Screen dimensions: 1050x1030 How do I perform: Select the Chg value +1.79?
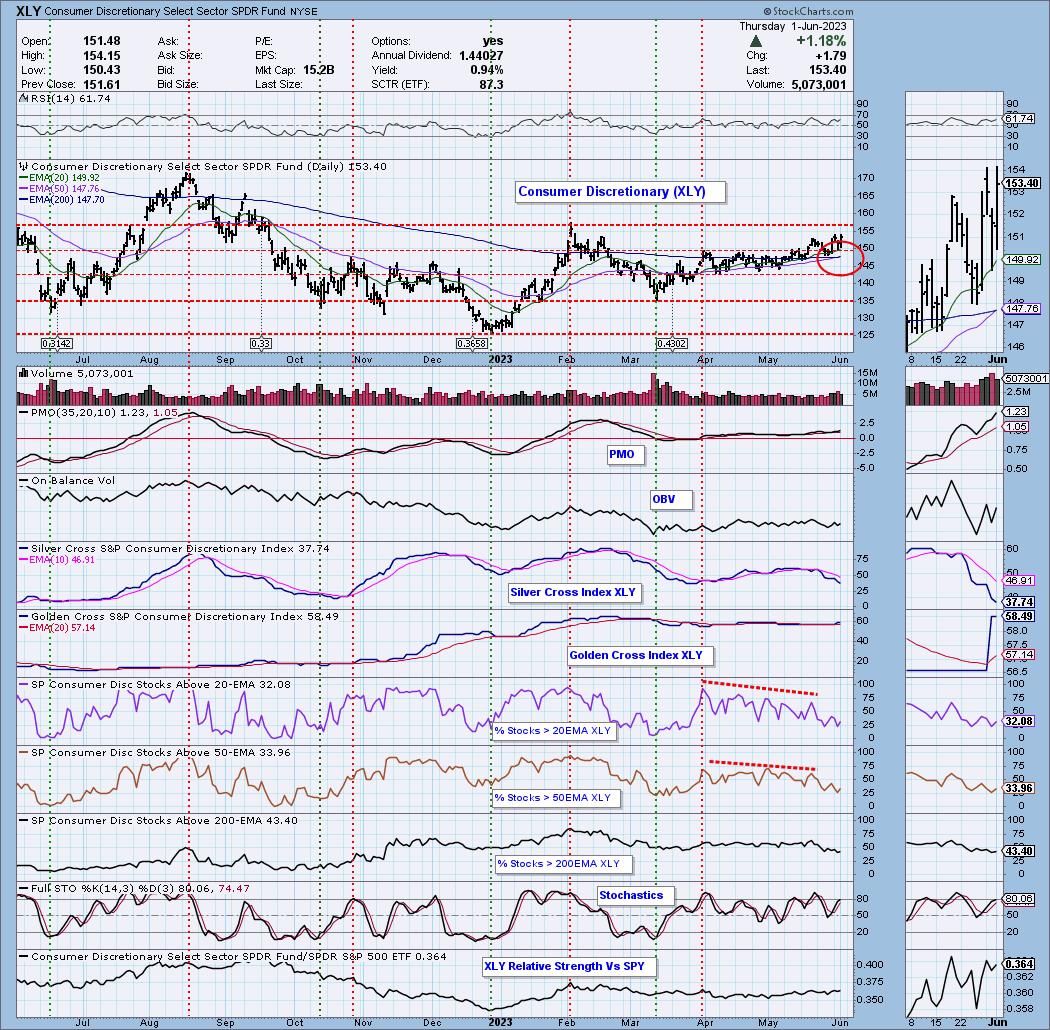coord(830,56)
